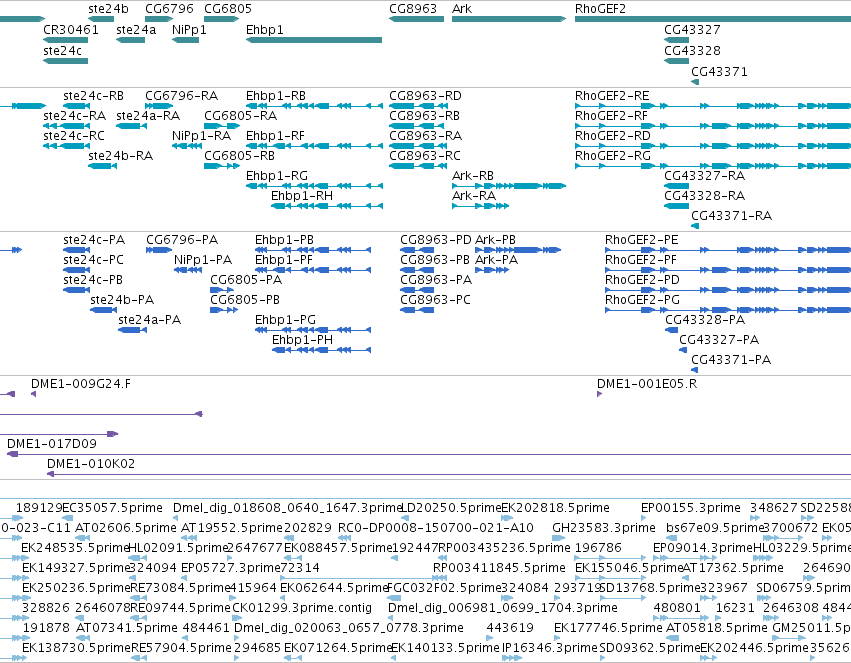Open protein CG43328-PA

click(705, 320)
